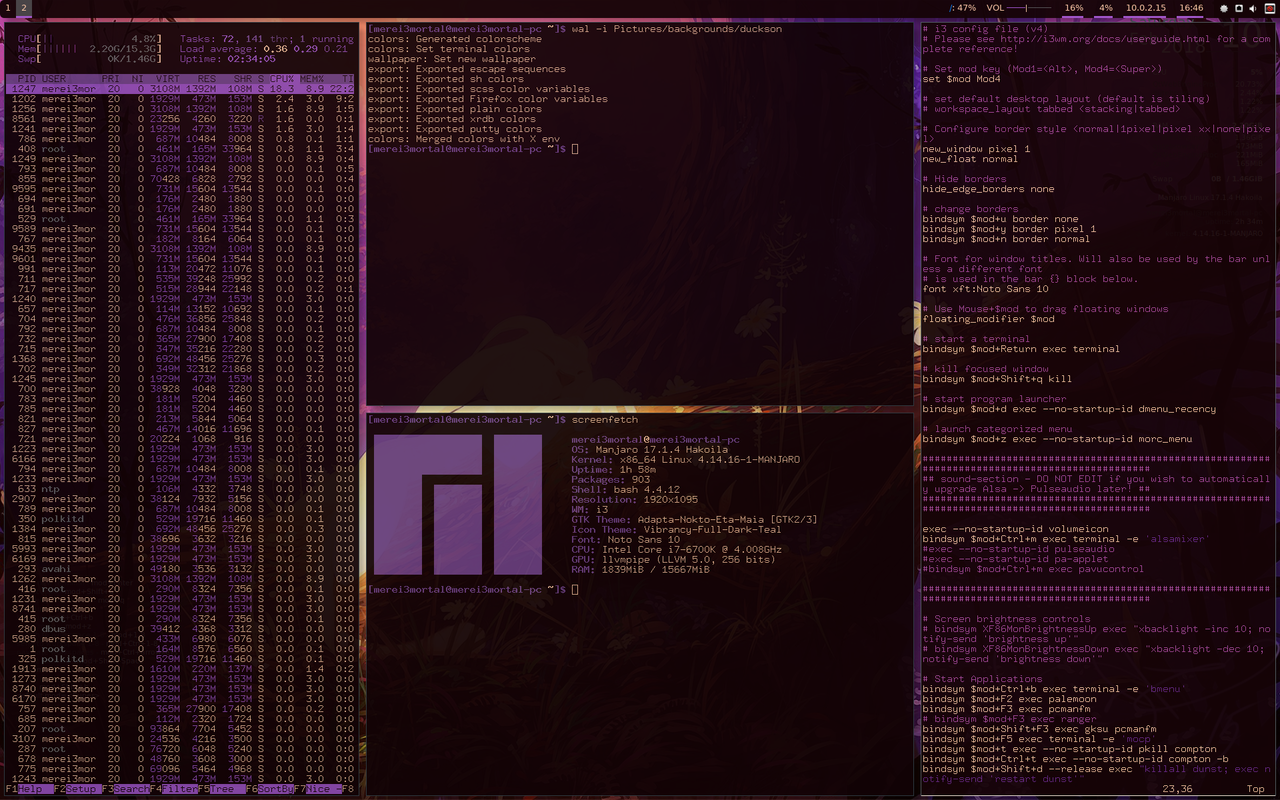Screen dimensions: 1280x800
Task: Open the red screenshot tray icon
Action: click(1269, 8)
